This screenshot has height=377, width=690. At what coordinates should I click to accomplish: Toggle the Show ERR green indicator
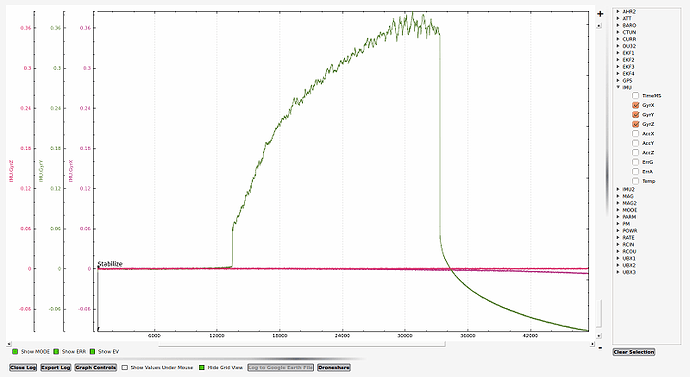pyautogui.click(x=56, y=351)
